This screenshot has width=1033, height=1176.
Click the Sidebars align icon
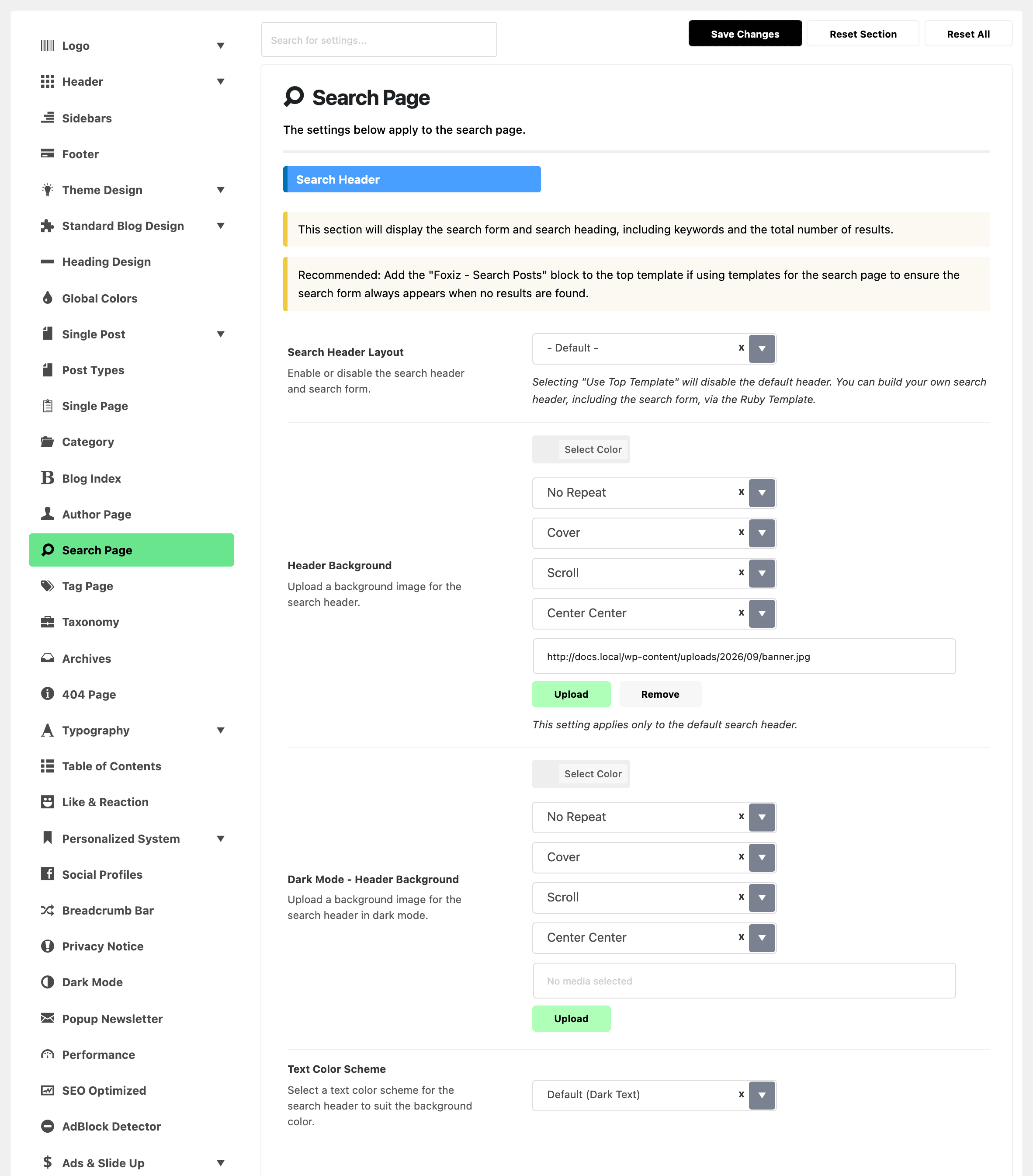coord(47,118)
